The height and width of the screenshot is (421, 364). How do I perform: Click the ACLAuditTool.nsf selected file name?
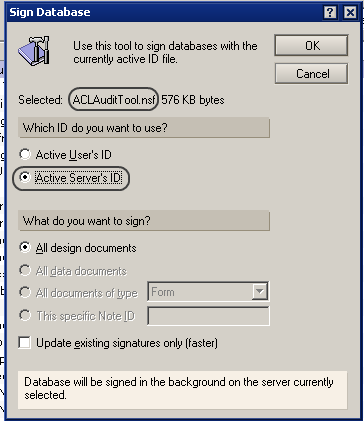tap(114, 100)
